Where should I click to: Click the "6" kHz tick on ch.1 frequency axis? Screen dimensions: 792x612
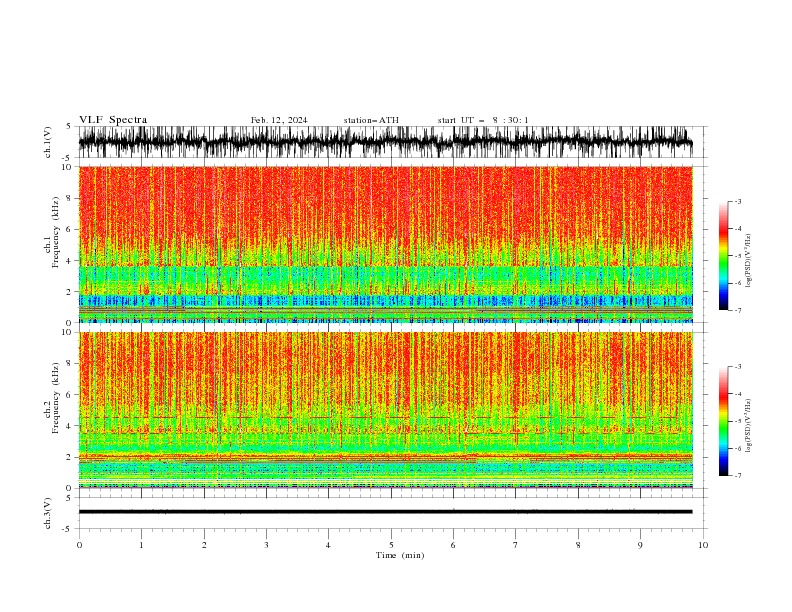point(71,230)
